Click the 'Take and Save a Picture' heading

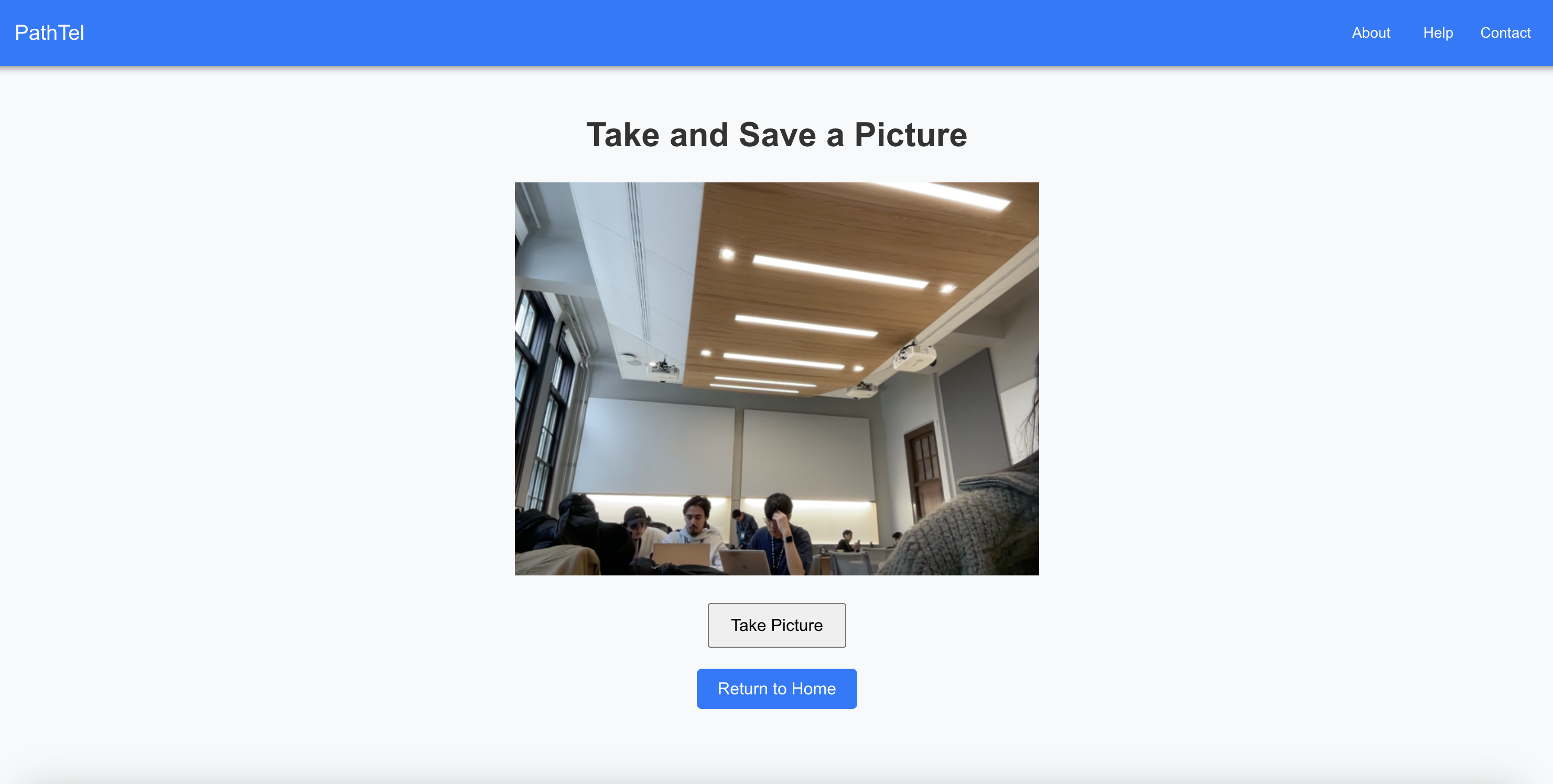tap(776, 134)
